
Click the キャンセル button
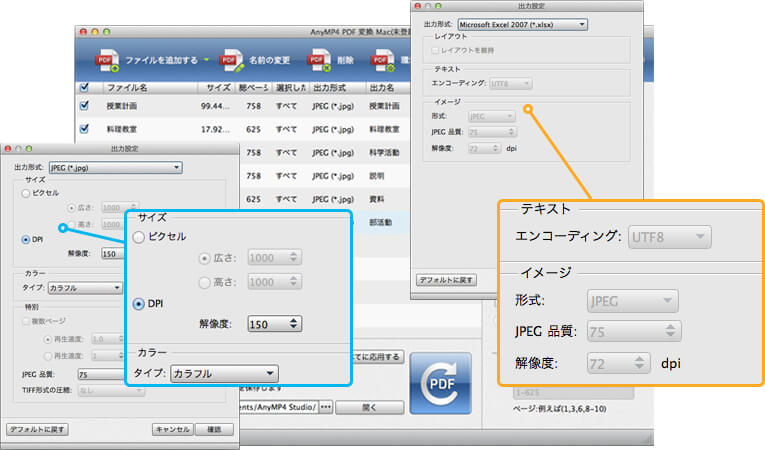click(173, 430)
